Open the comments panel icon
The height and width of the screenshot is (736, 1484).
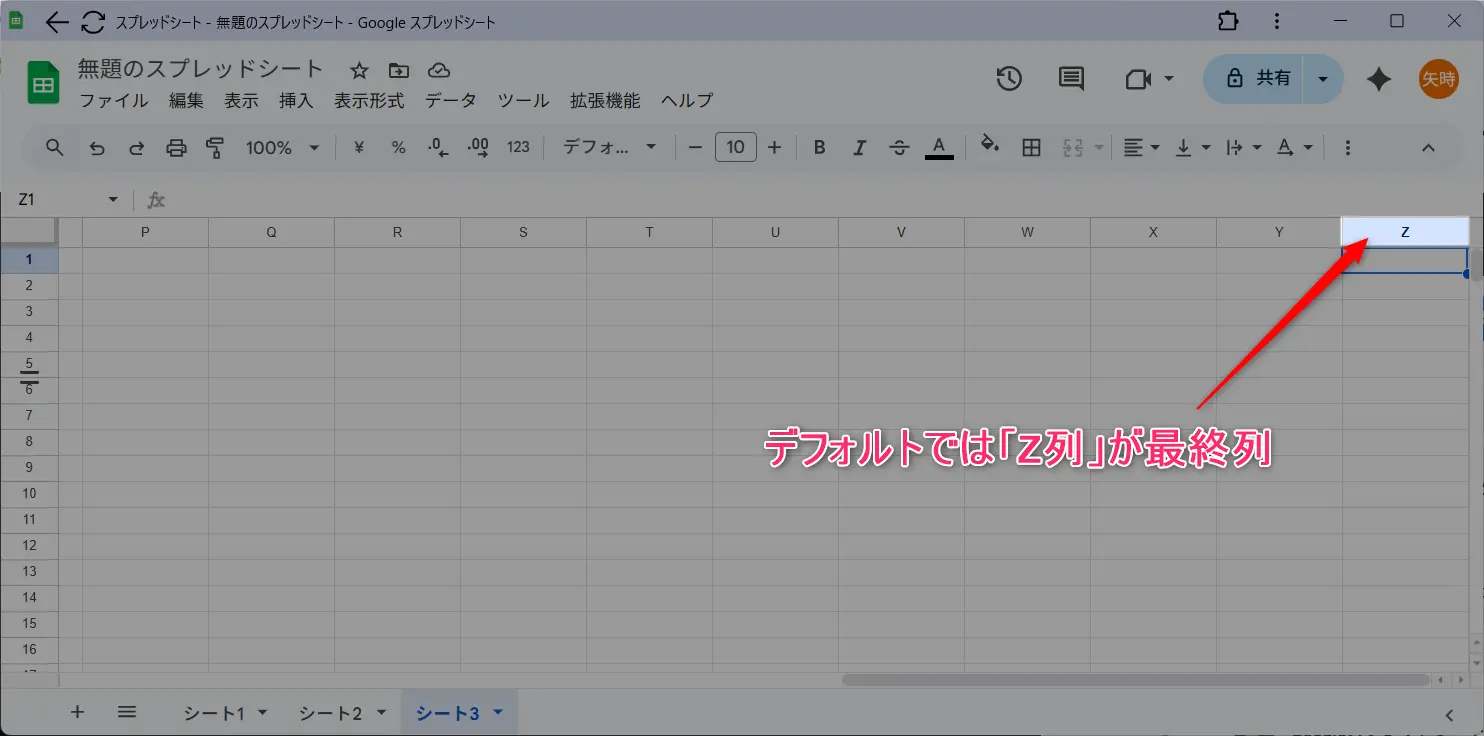[1071, 79]
